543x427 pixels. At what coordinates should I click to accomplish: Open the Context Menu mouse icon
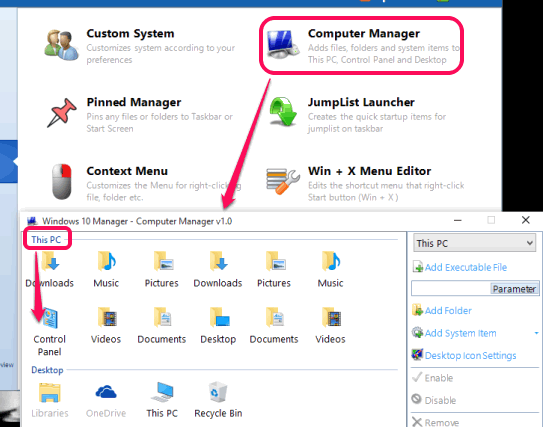click(x=62, y=181)
